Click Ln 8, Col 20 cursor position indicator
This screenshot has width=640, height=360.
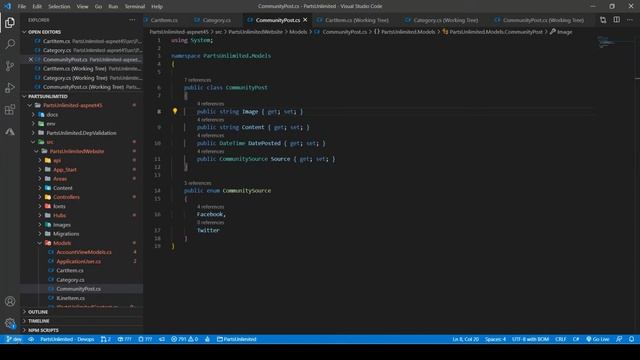pos(465,339)
